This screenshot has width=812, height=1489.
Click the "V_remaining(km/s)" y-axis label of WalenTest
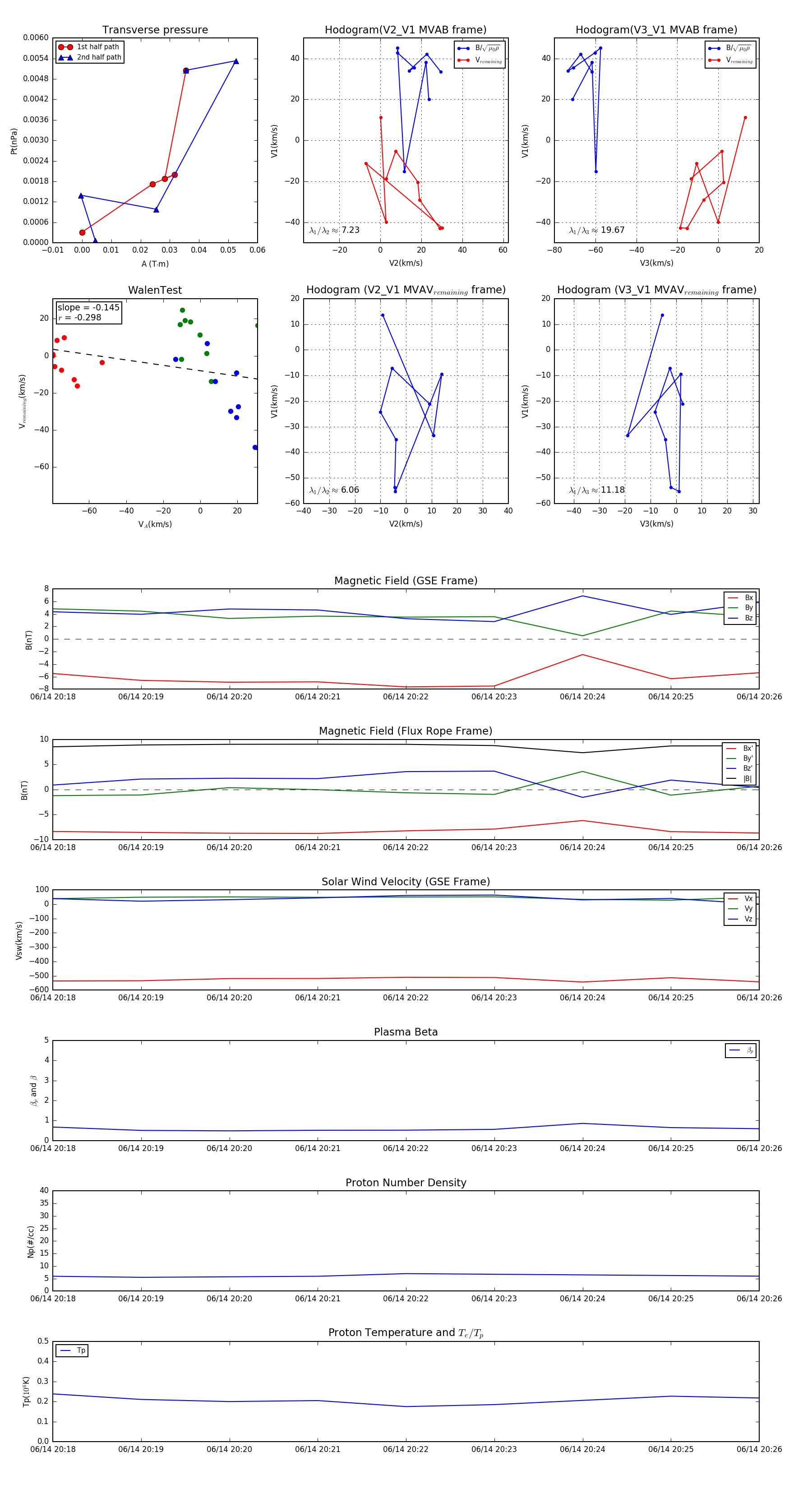(x=23, y=401)
